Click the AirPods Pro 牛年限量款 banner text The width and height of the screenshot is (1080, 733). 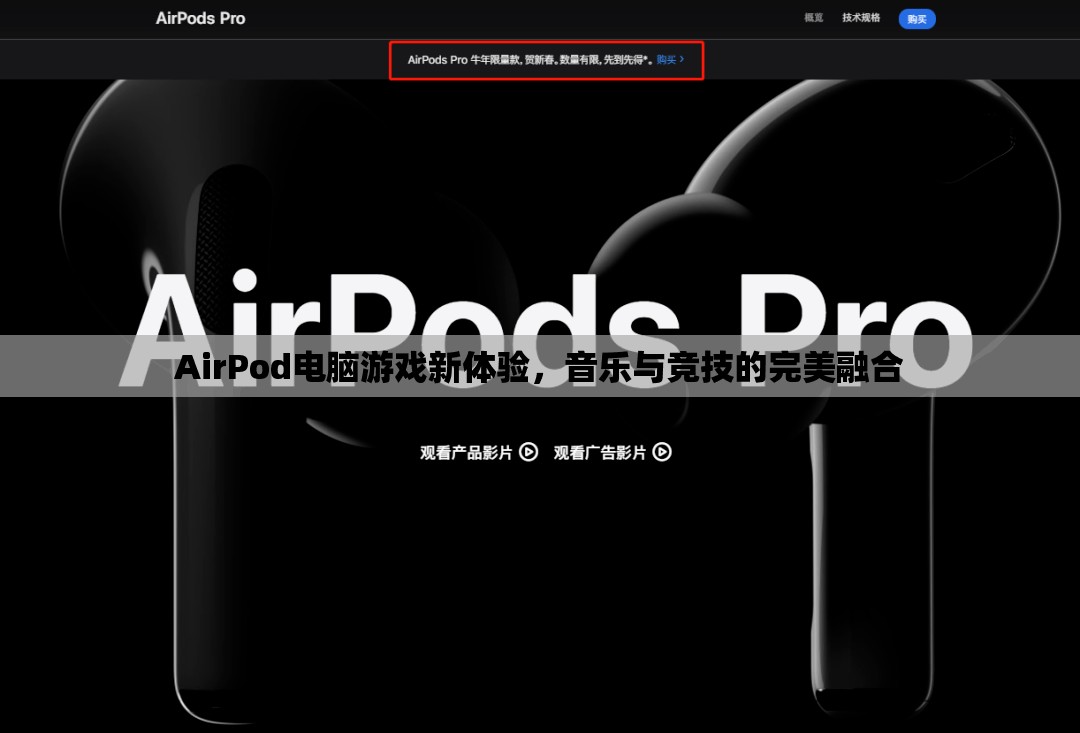pos(530,60)
